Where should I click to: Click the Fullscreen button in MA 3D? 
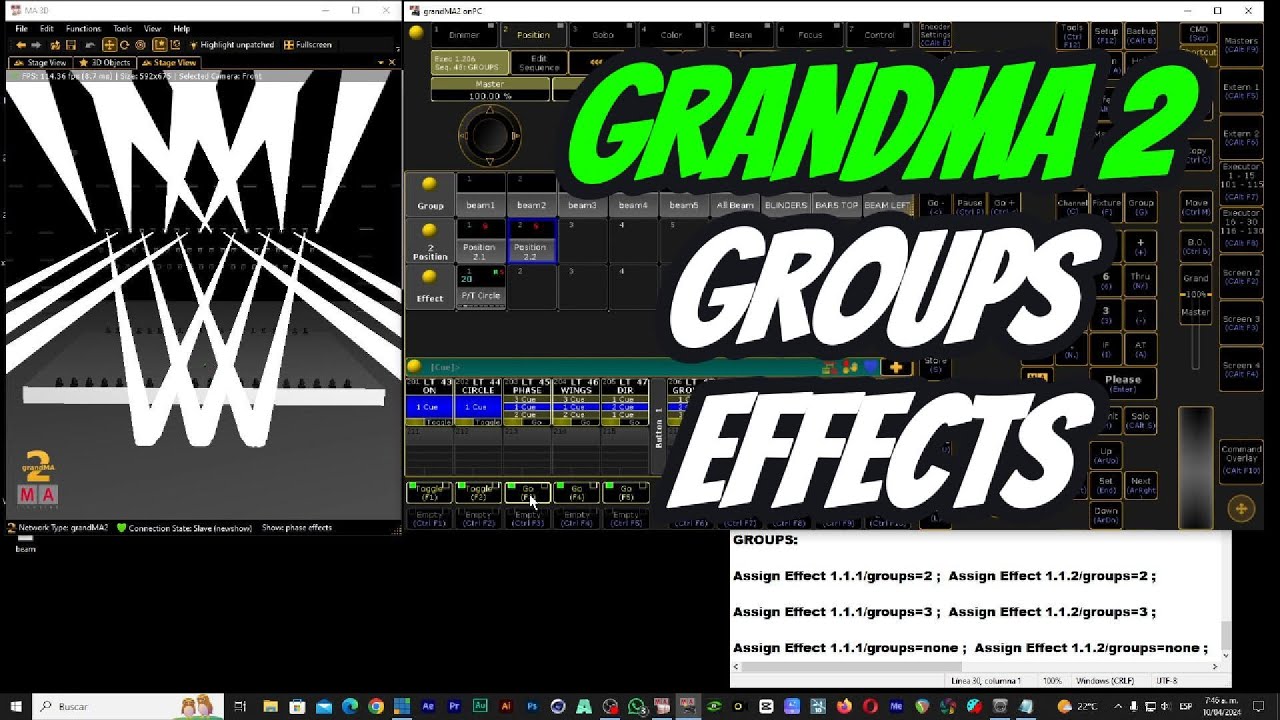click(x=308, y=45)
